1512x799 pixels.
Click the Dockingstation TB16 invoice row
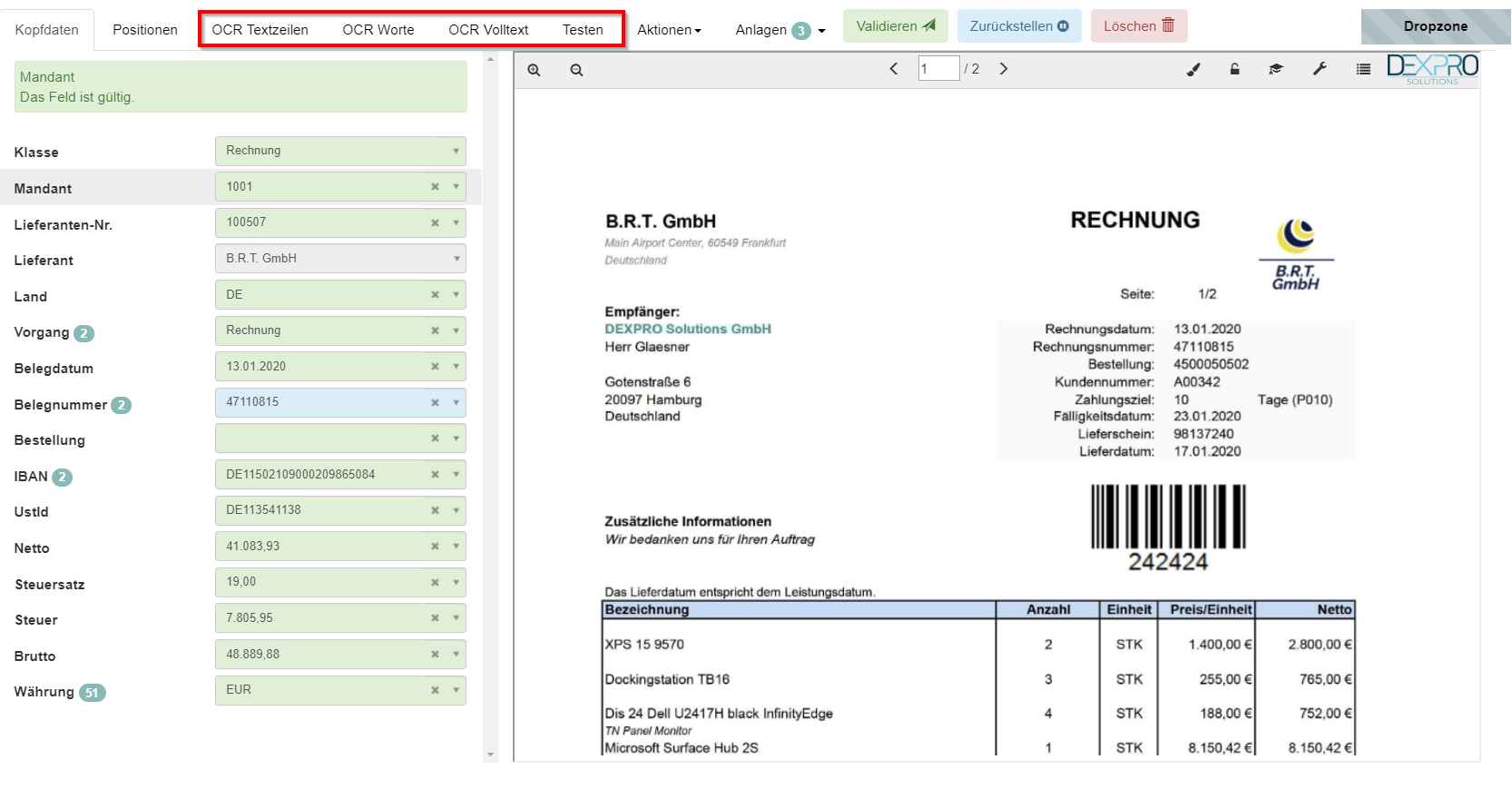(978, 679)
